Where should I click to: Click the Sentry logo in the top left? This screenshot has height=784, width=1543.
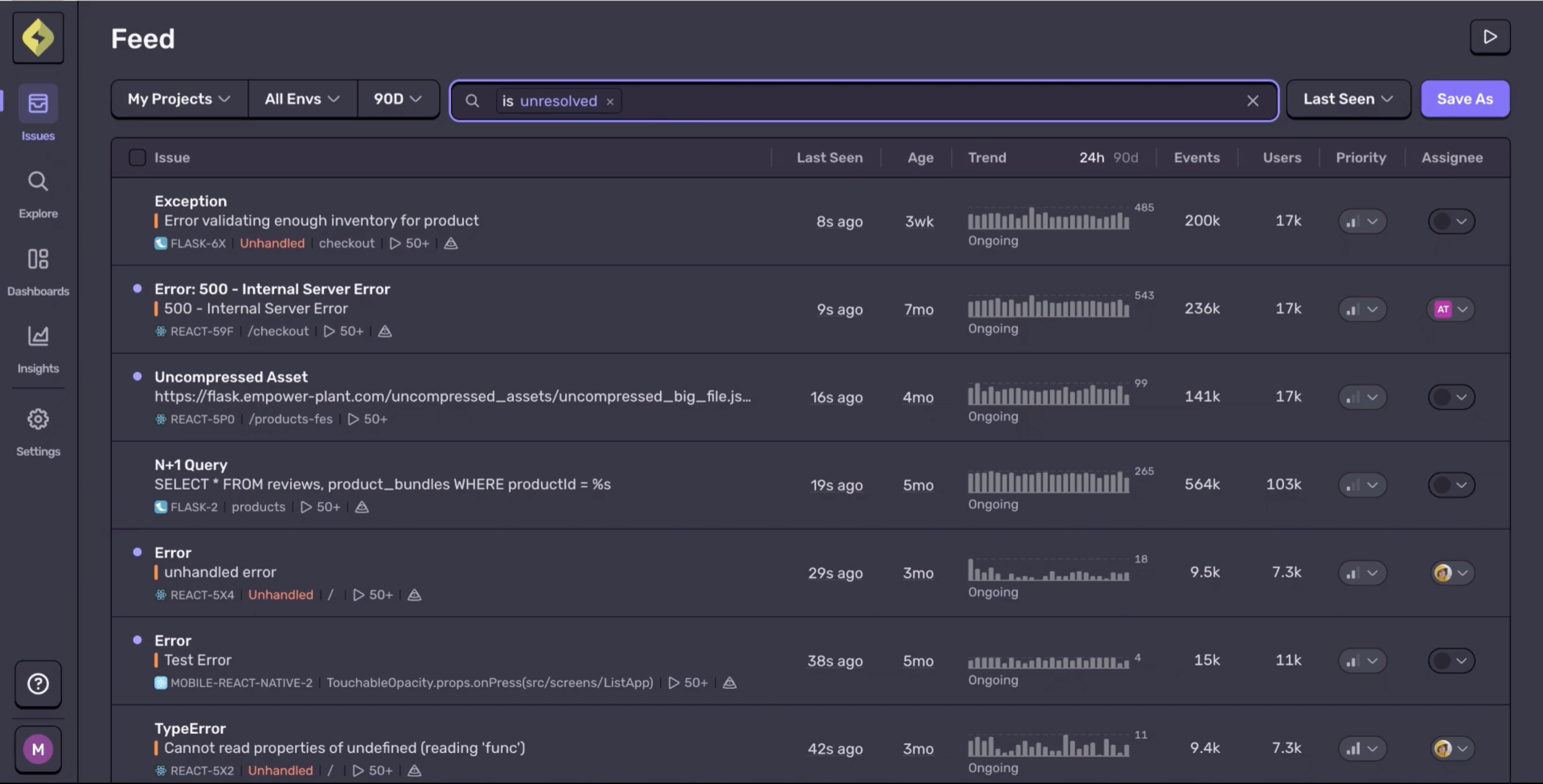[x=38, y=37]
